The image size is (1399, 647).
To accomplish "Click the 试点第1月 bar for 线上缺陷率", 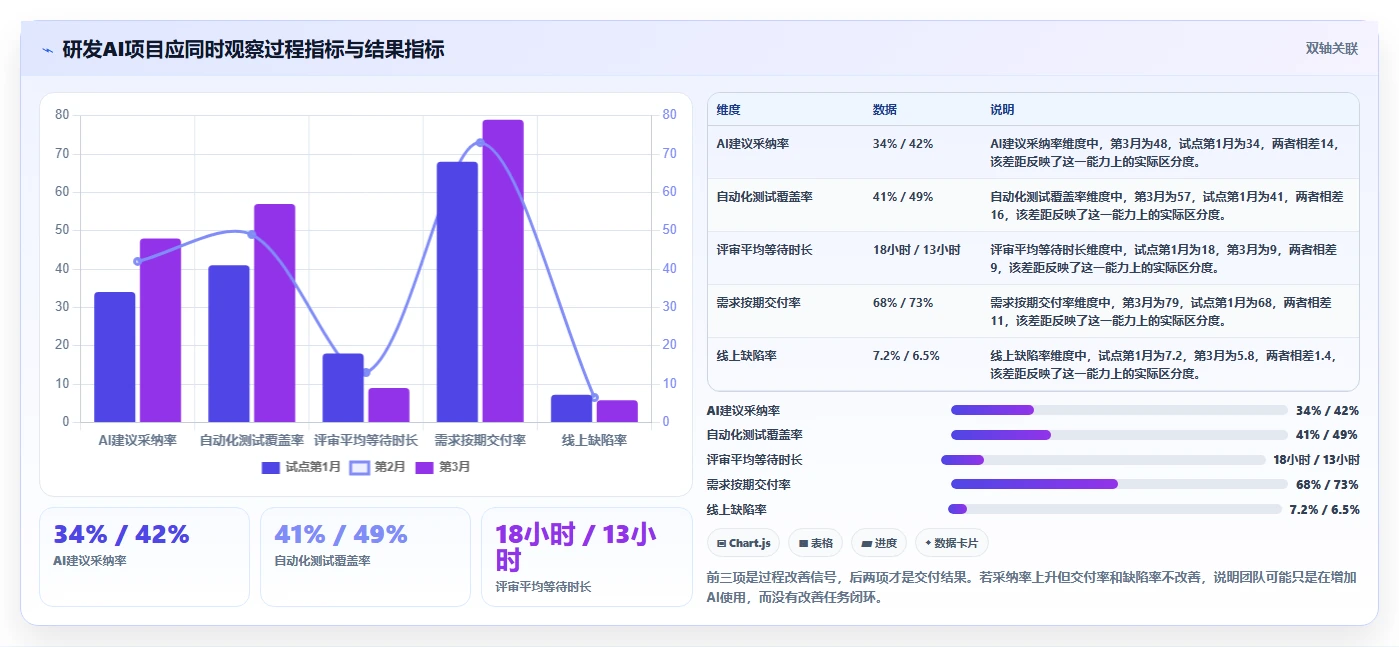I will (x=572, y=408).
